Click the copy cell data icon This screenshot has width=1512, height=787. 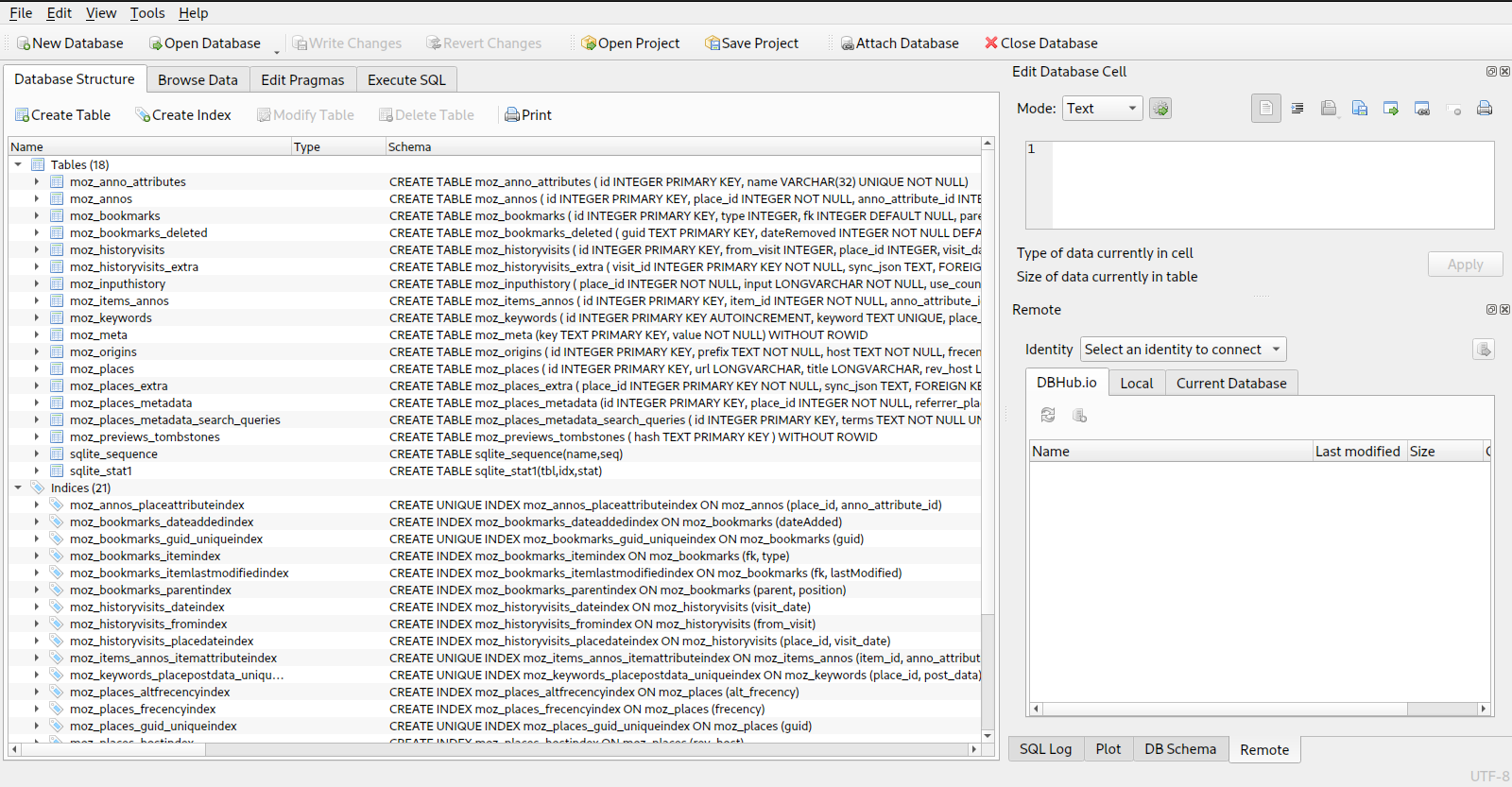pyautogui.click(x=1422, y=109)
